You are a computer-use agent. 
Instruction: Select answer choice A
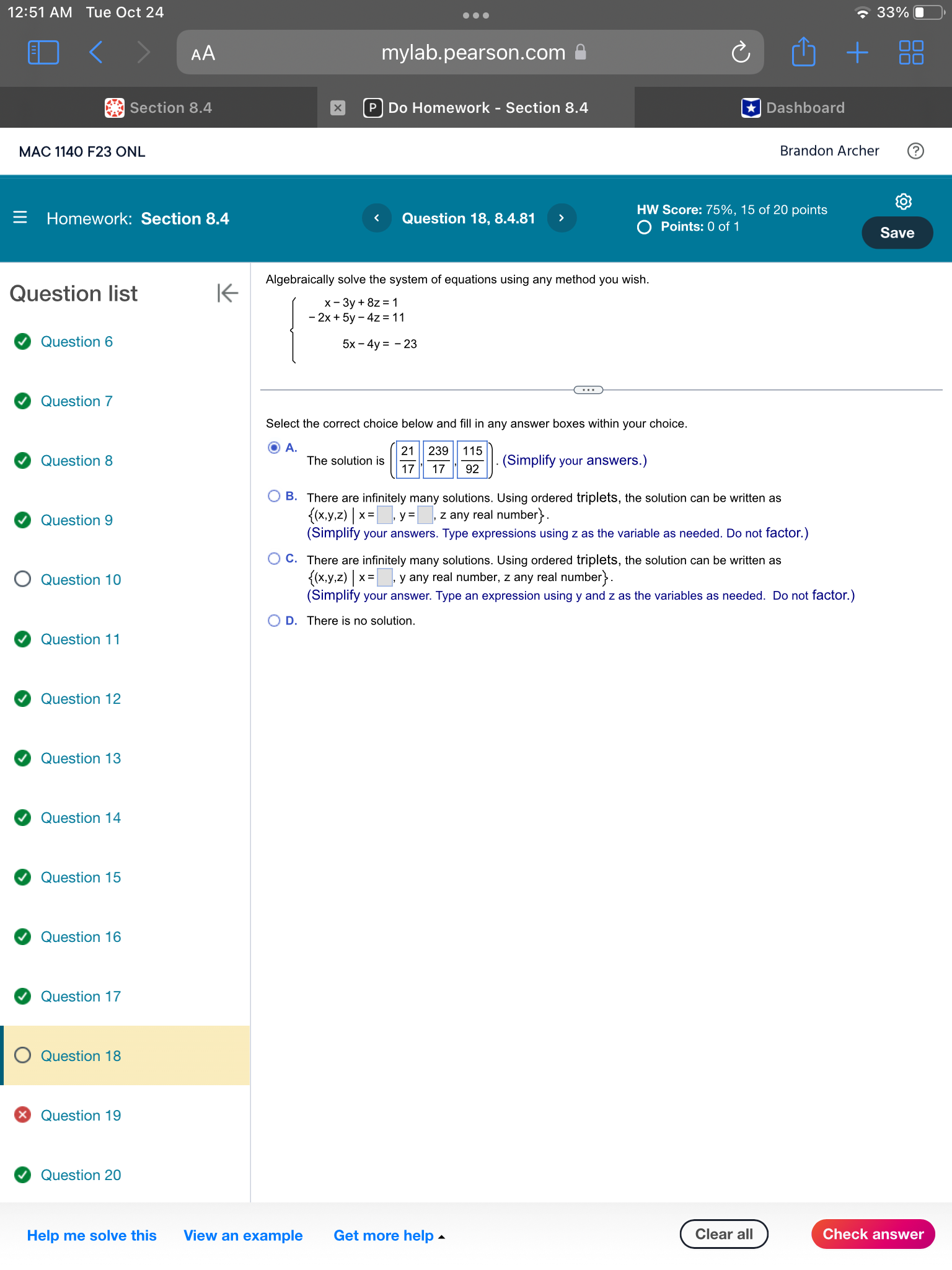[274, 447]
